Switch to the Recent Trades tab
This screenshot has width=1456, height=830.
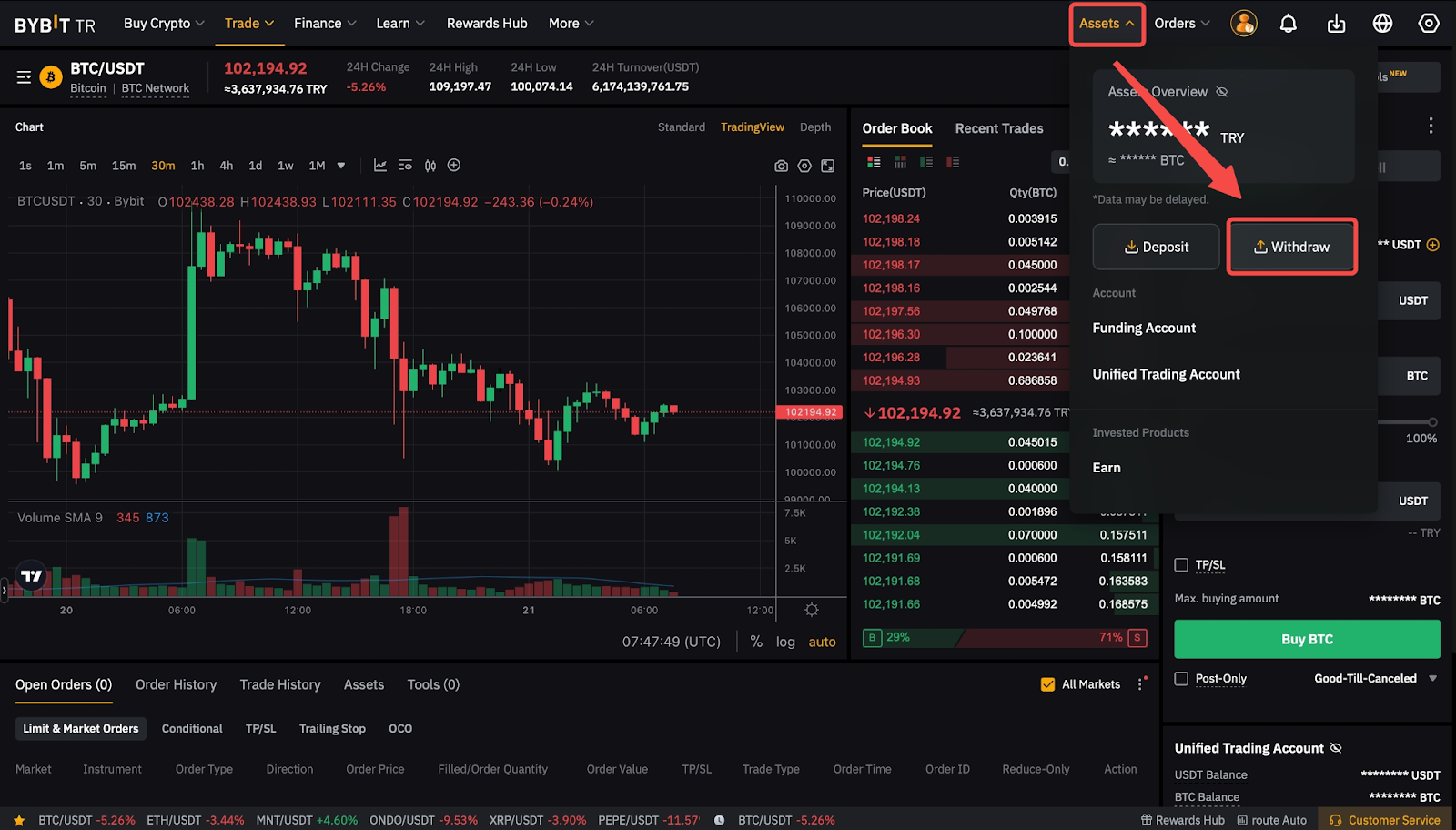click(998, 128)
